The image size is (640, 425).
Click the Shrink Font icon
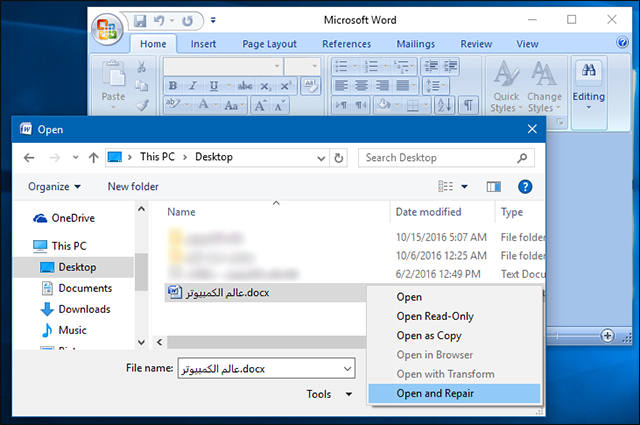point(279,105)
